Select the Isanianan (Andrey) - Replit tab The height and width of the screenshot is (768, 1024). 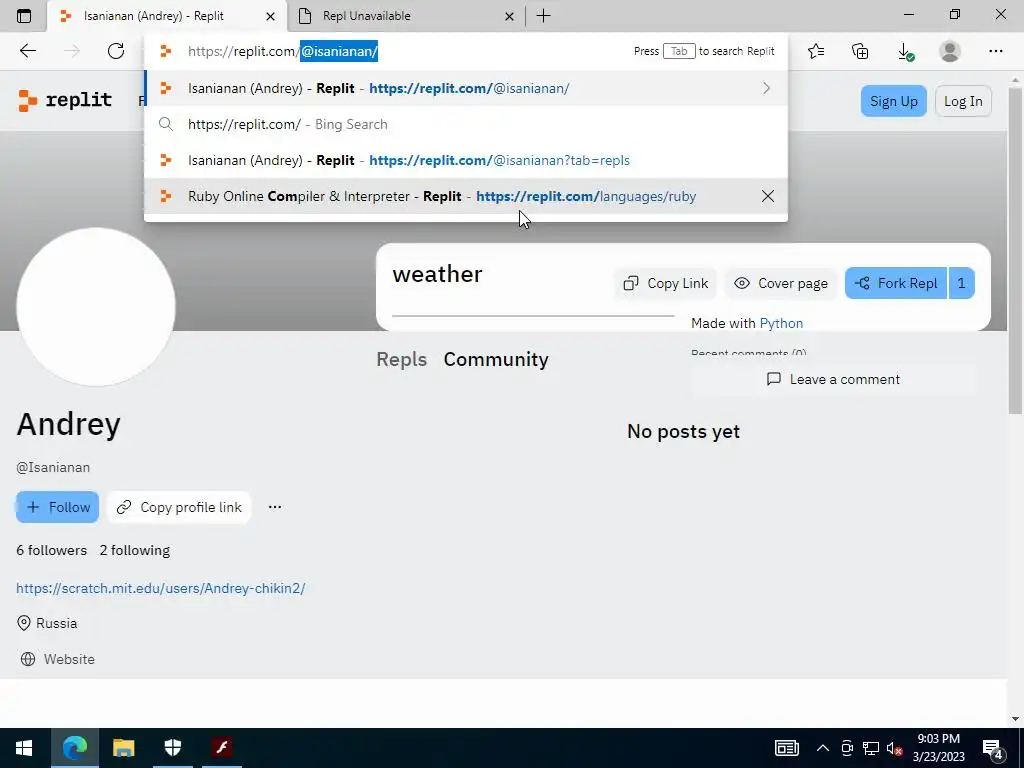(x=167, y=16)
